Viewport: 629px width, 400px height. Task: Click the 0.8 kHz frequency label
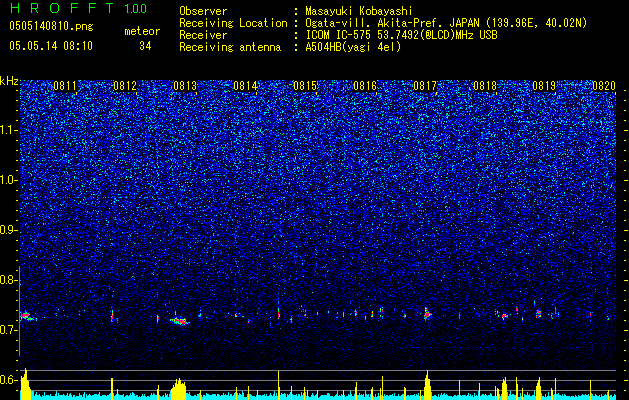pos(8,280)
